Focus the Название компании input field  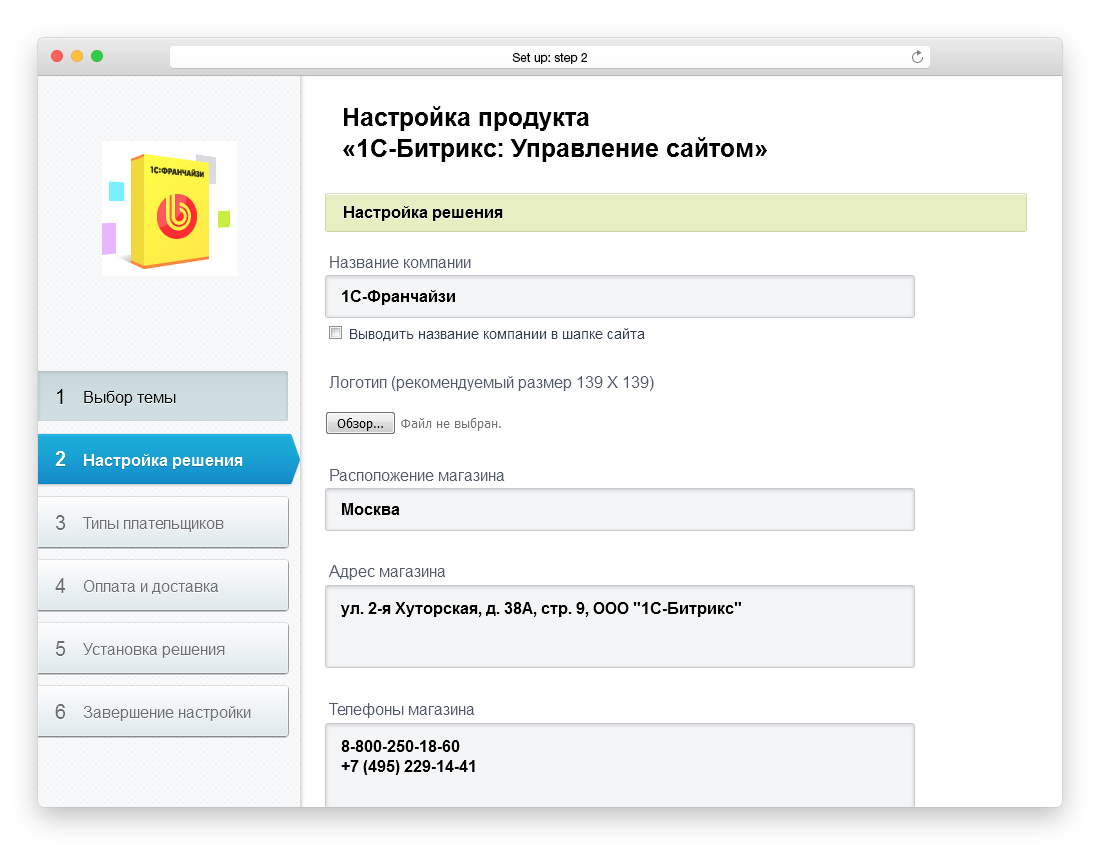coord(619,297)
